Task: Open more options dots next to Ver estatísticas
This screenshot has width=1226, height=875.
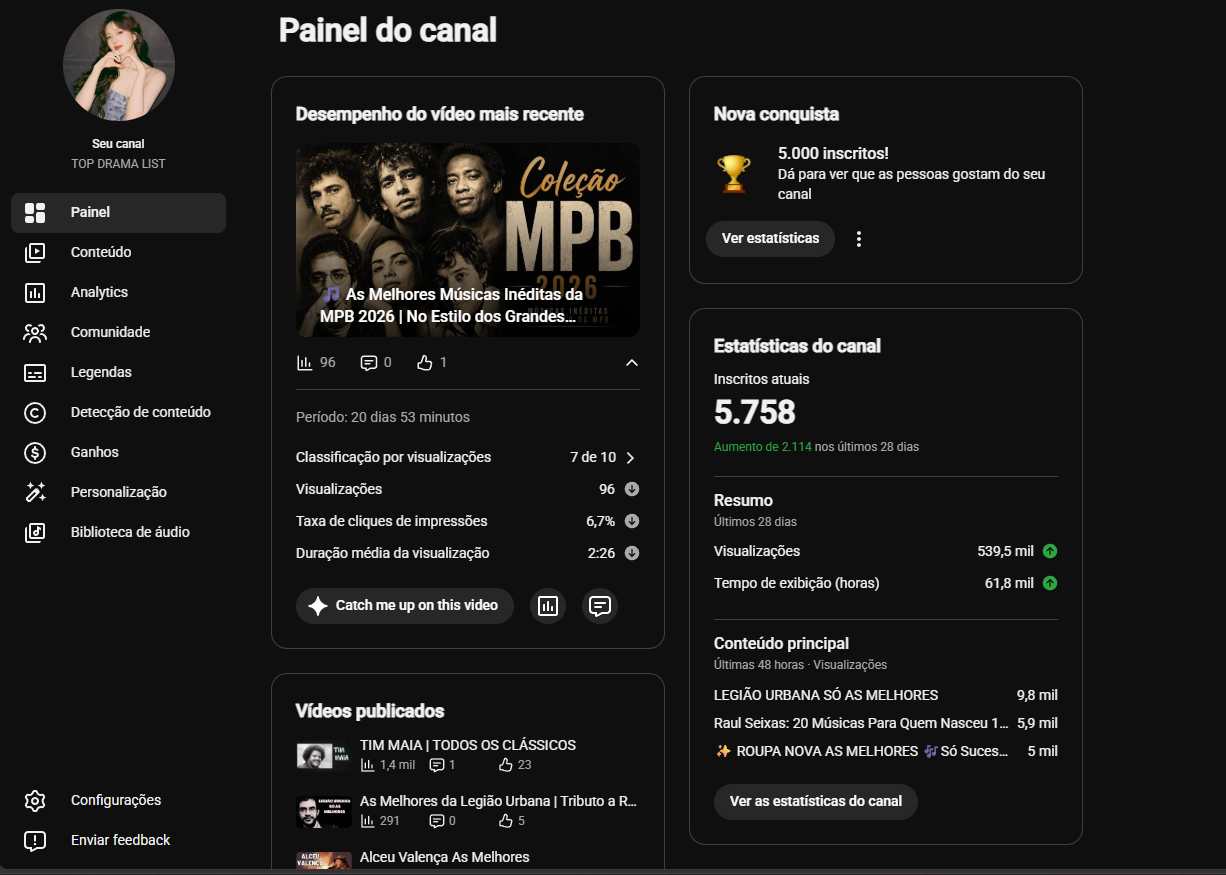Action: [x=858, y=239]
